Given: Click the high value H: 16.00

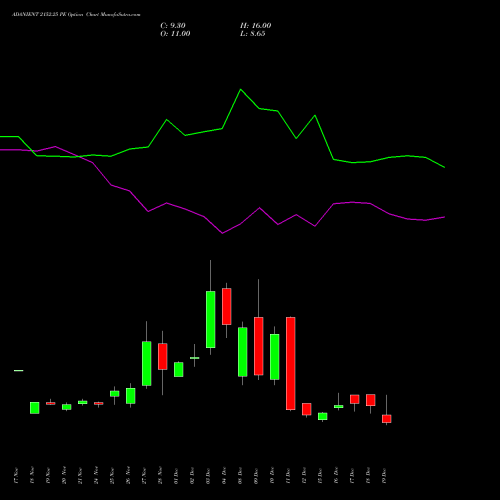Looking at the screenshot, I should click(255, 26).
